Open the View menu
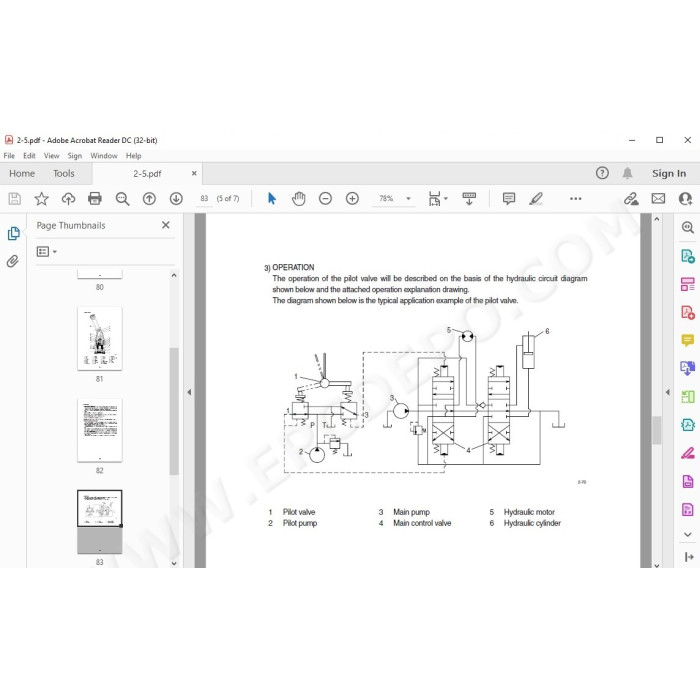 [51, 156]
